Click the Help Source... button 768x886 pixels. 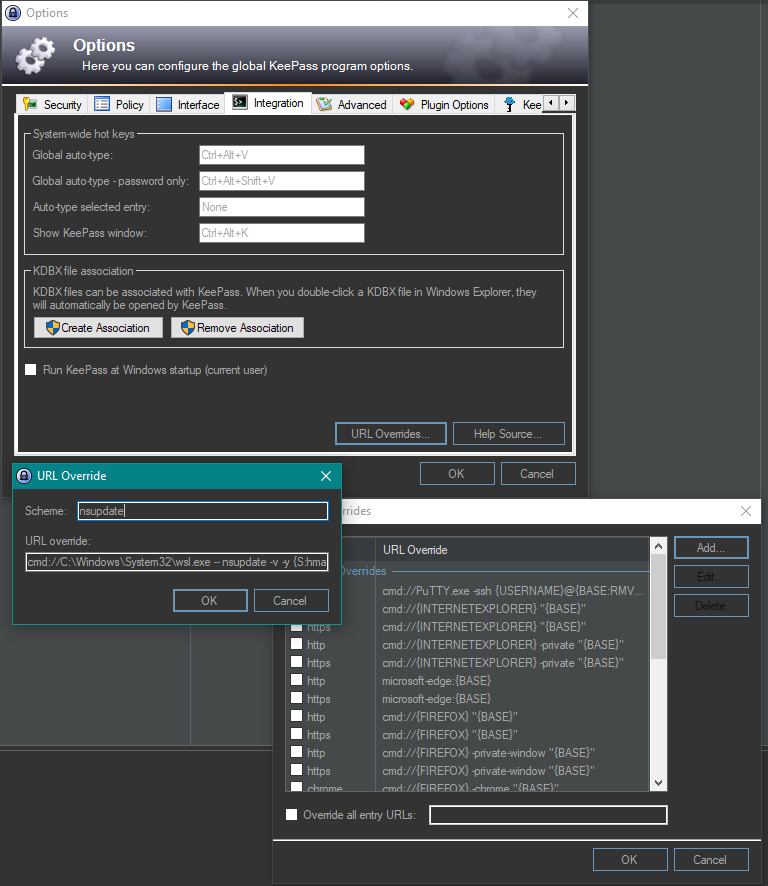[x=509, y=433]
